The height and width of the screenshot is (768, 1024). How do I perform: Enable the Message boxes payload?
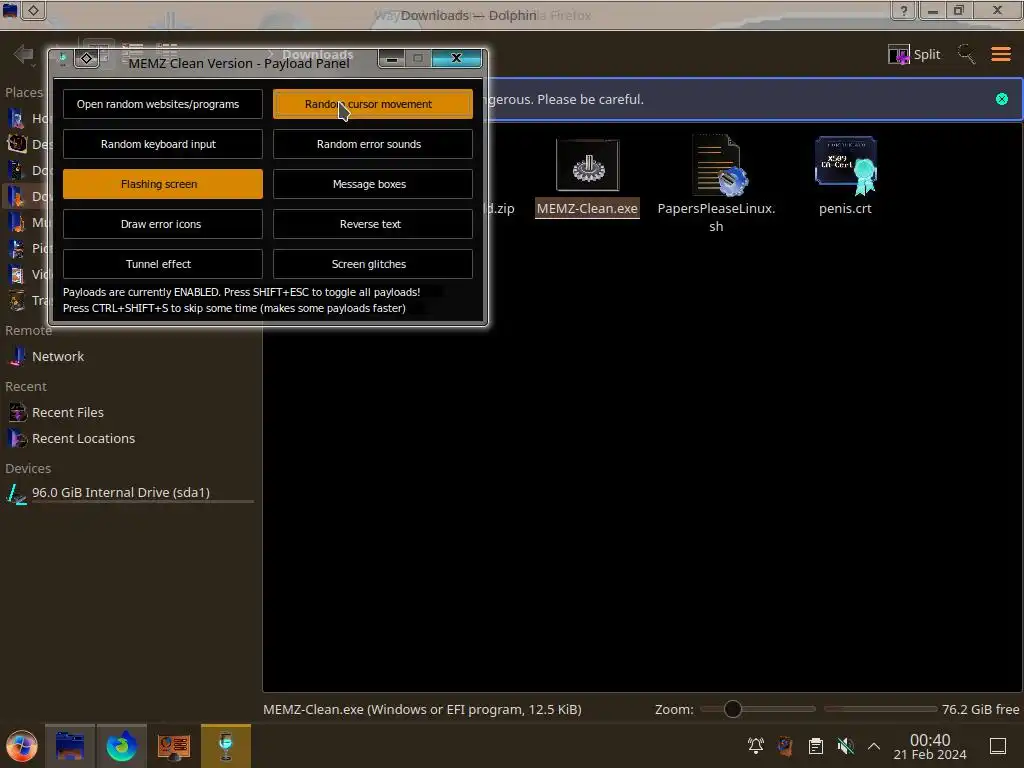[x=372, y=184]
